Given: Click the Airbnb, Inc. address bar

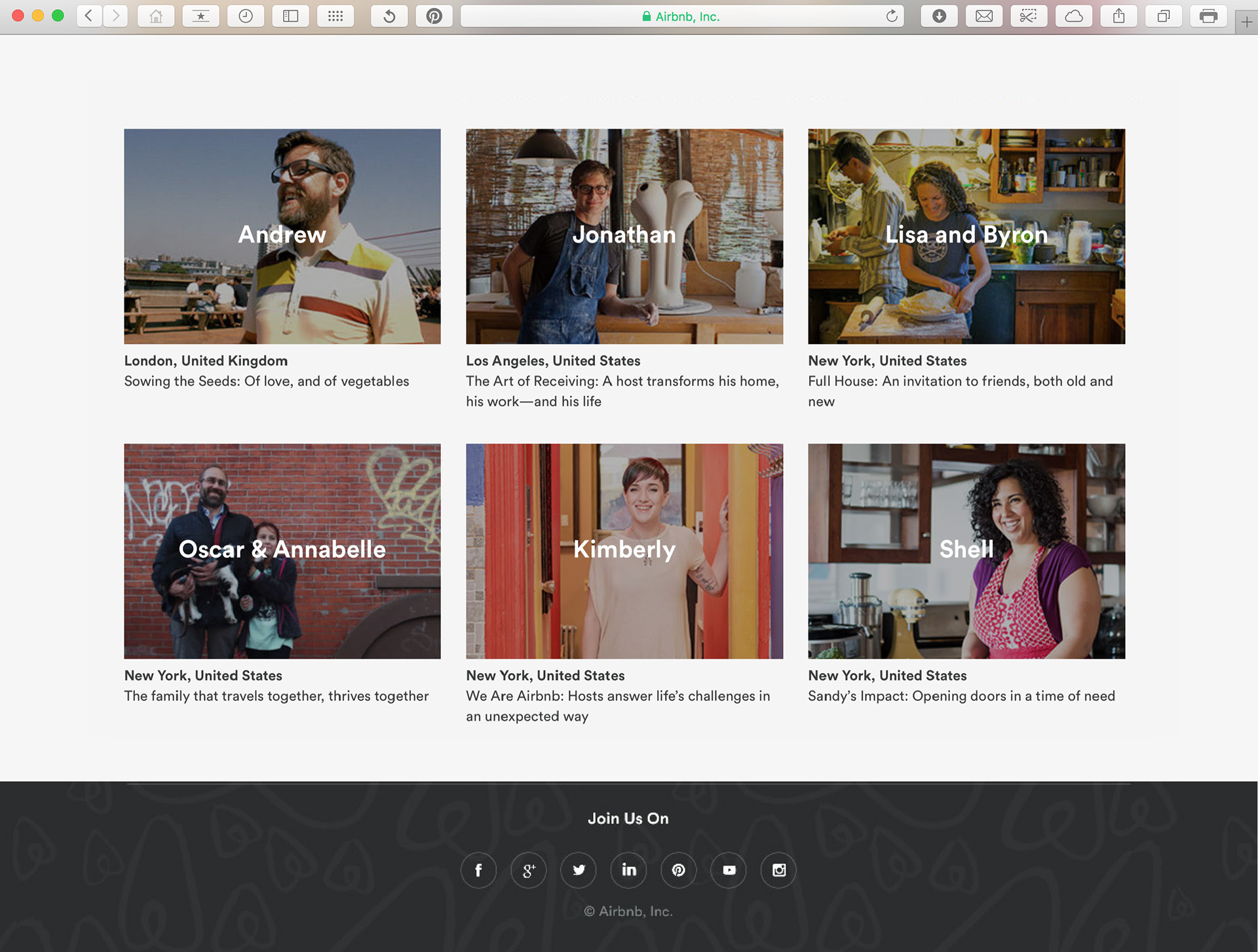Looking at the screenshot, I should coord(681,16).
